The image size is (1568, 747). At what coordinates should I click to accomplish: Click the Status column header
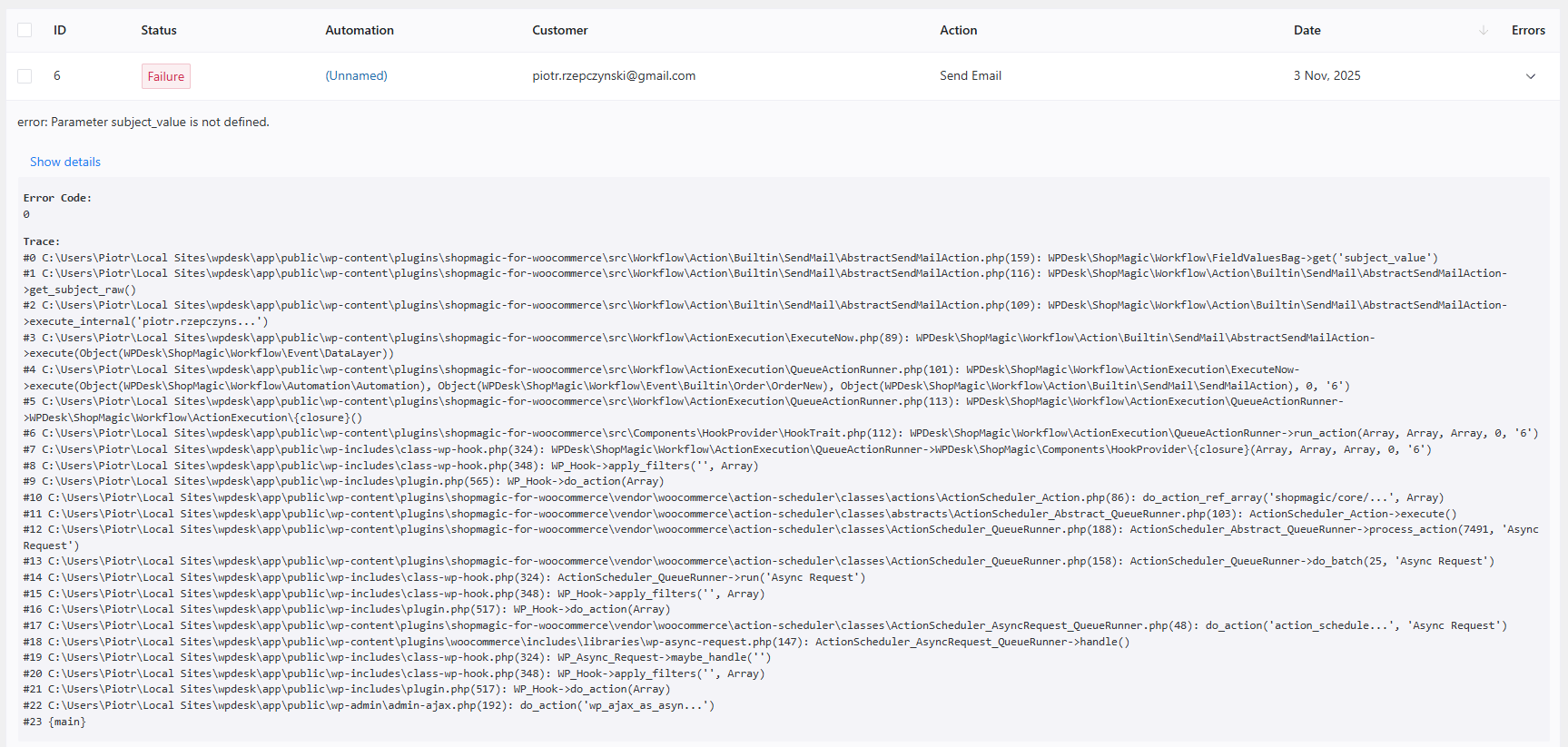pyautogui.click(x=159, y=31)
